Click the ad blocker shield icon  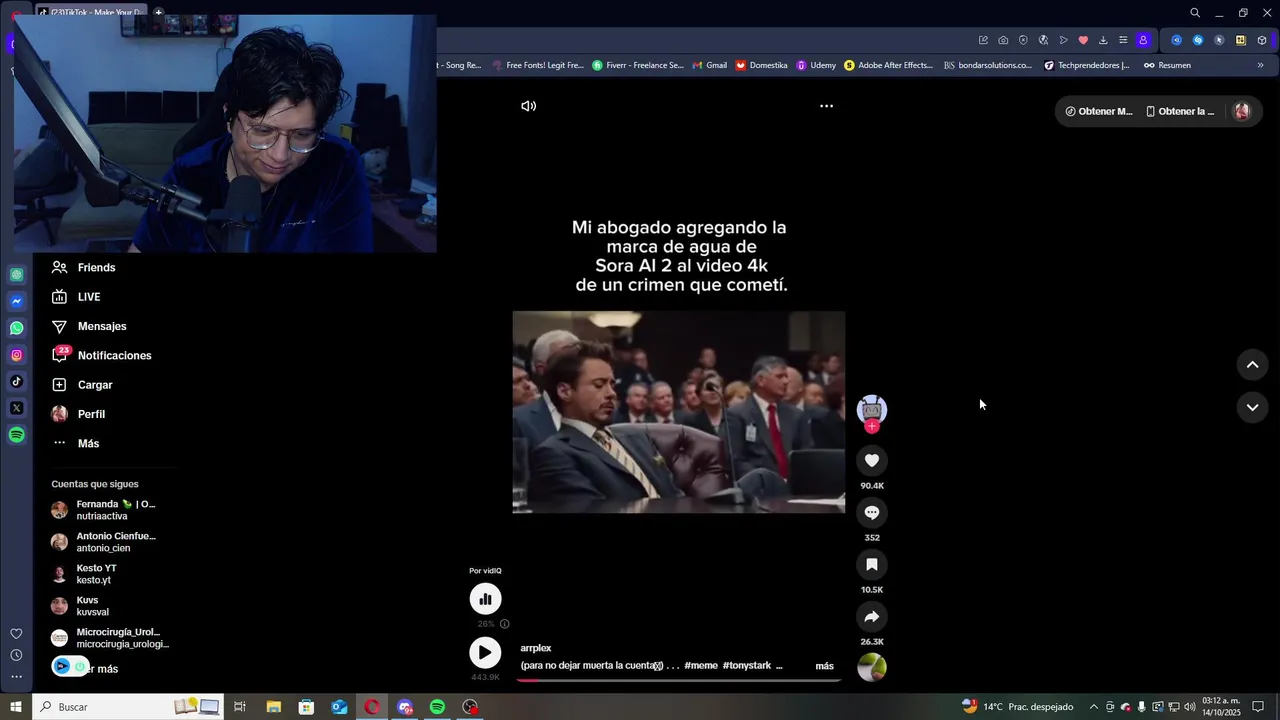pyautogui.click(x=1023, y=40)
